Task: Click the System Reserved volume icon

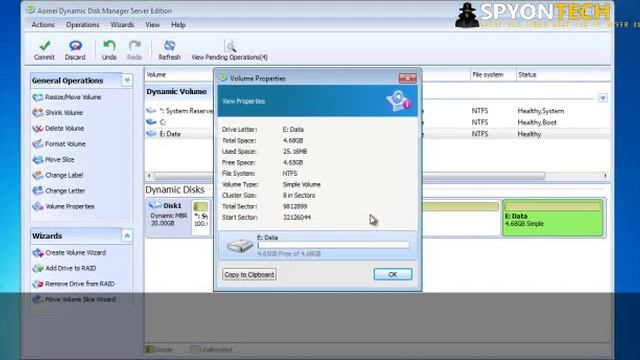Action: pyautogui.click(x=151, y=111)
